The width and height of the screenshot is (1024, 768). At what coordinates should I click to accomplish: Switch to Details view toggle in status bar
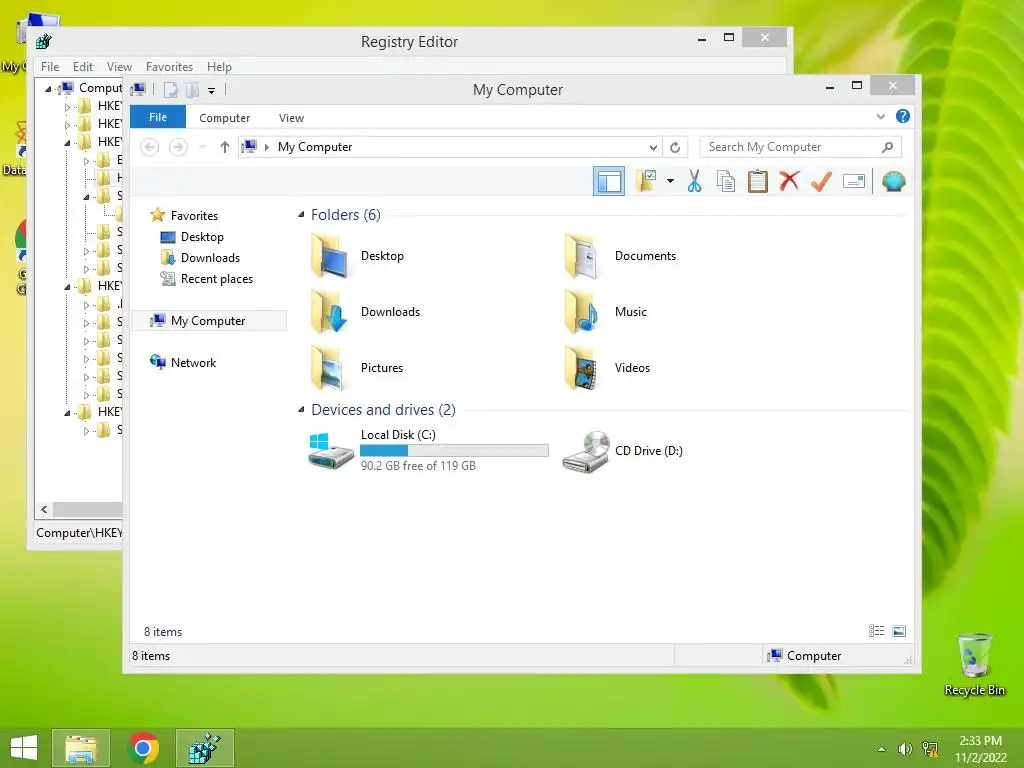point(876,631)
